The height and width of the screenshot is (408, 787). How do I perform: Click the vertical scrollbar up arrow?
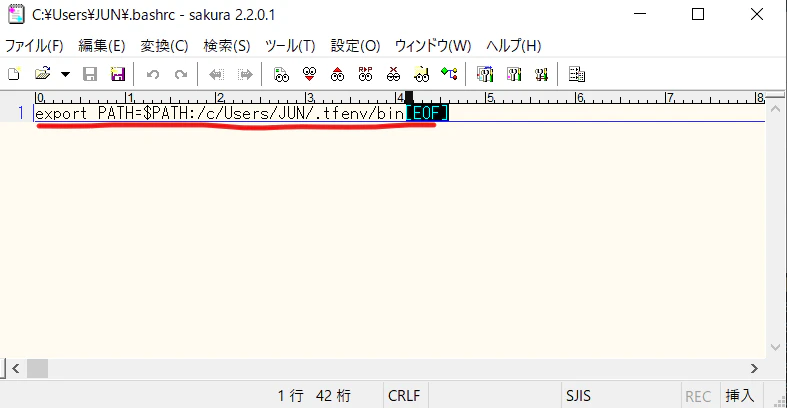[775, 109]
